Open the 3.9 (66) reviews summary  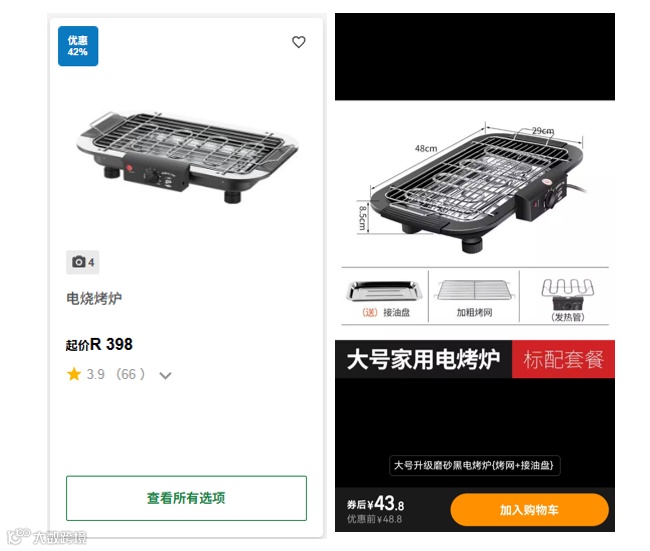point(116,374)
